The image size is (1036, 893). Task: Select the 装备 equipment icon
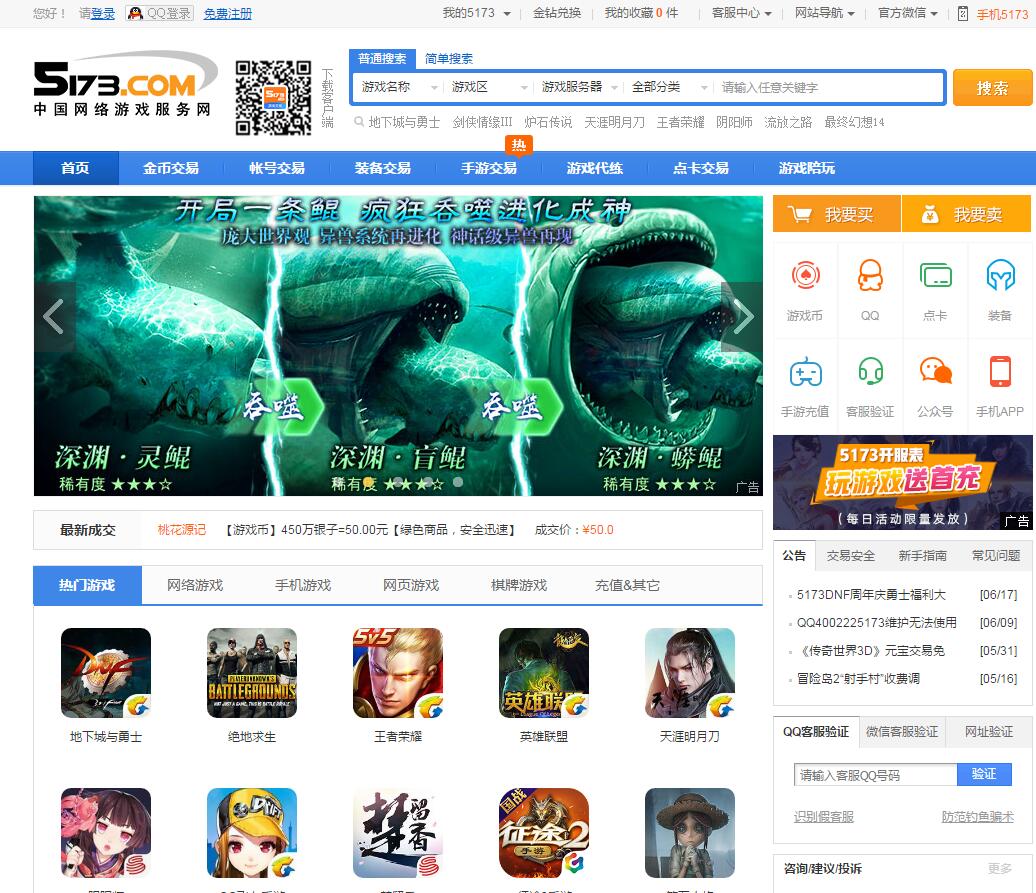[x=1000, y=275]
